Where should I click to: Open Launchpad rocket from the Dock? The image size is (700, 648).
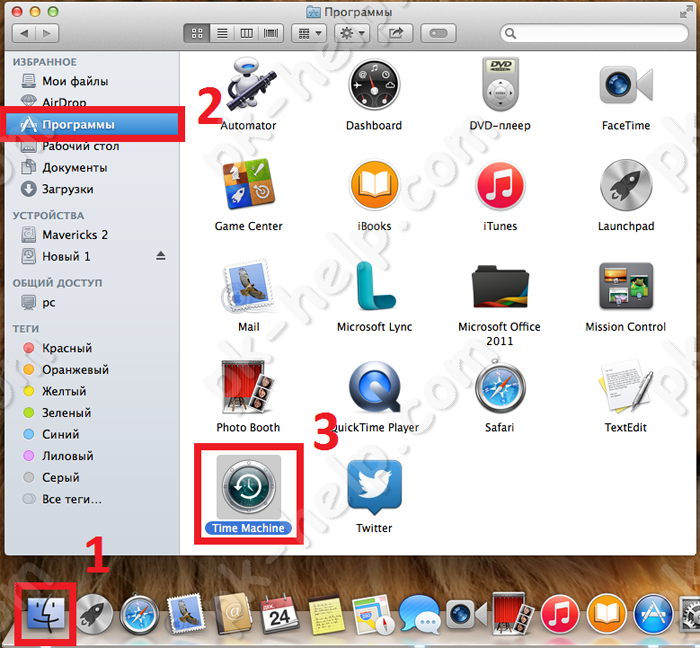coord(94,614)
